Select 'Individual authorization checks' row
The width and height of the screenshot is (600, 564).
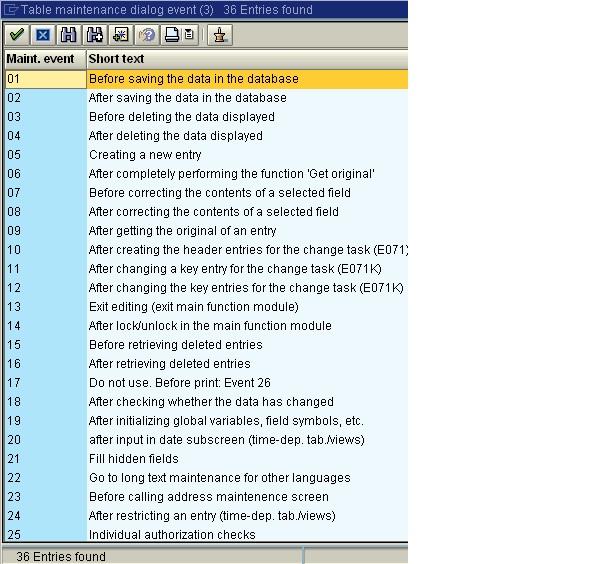coord(248,535)
